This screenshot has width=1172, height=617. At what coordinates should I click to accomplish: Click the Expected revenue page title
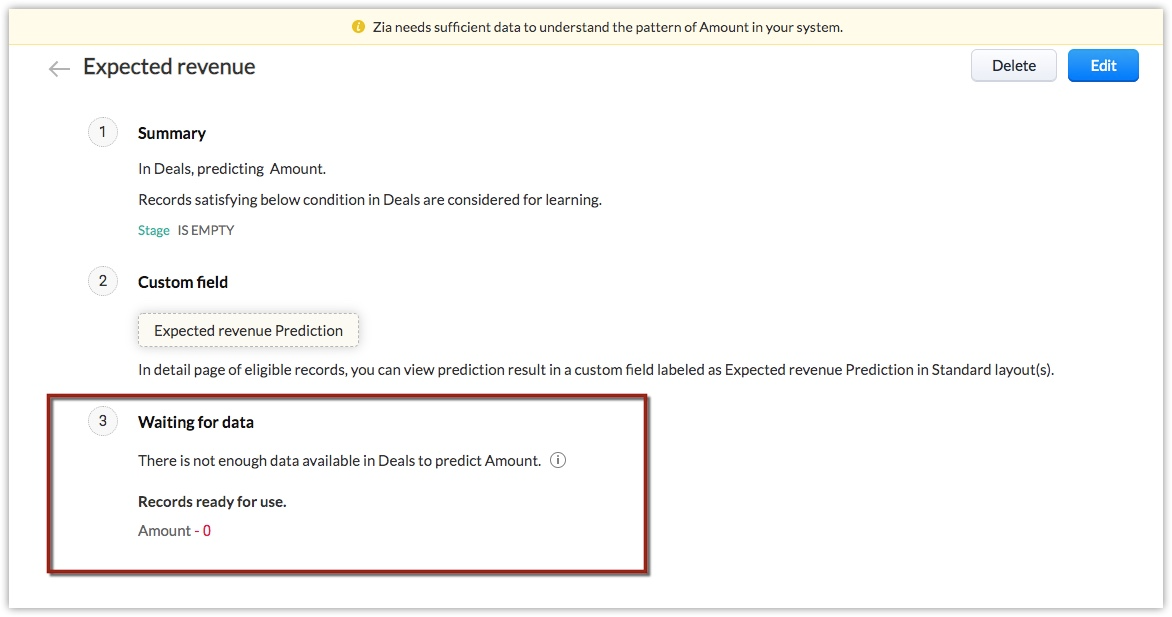(x=169, y=67)
